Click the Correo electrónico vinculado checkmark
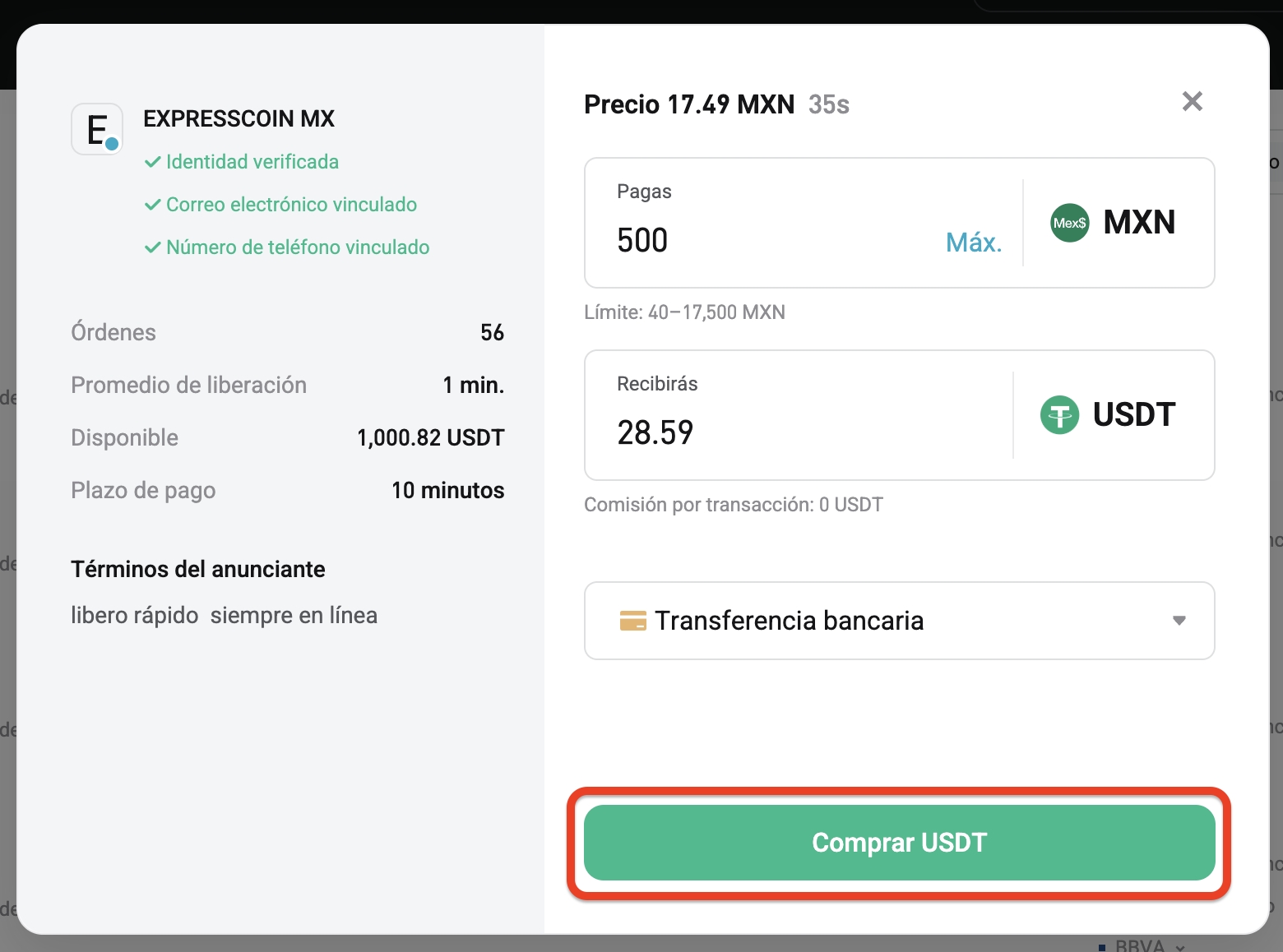This screenshot has width=1283, height=952. pos(152,205)
